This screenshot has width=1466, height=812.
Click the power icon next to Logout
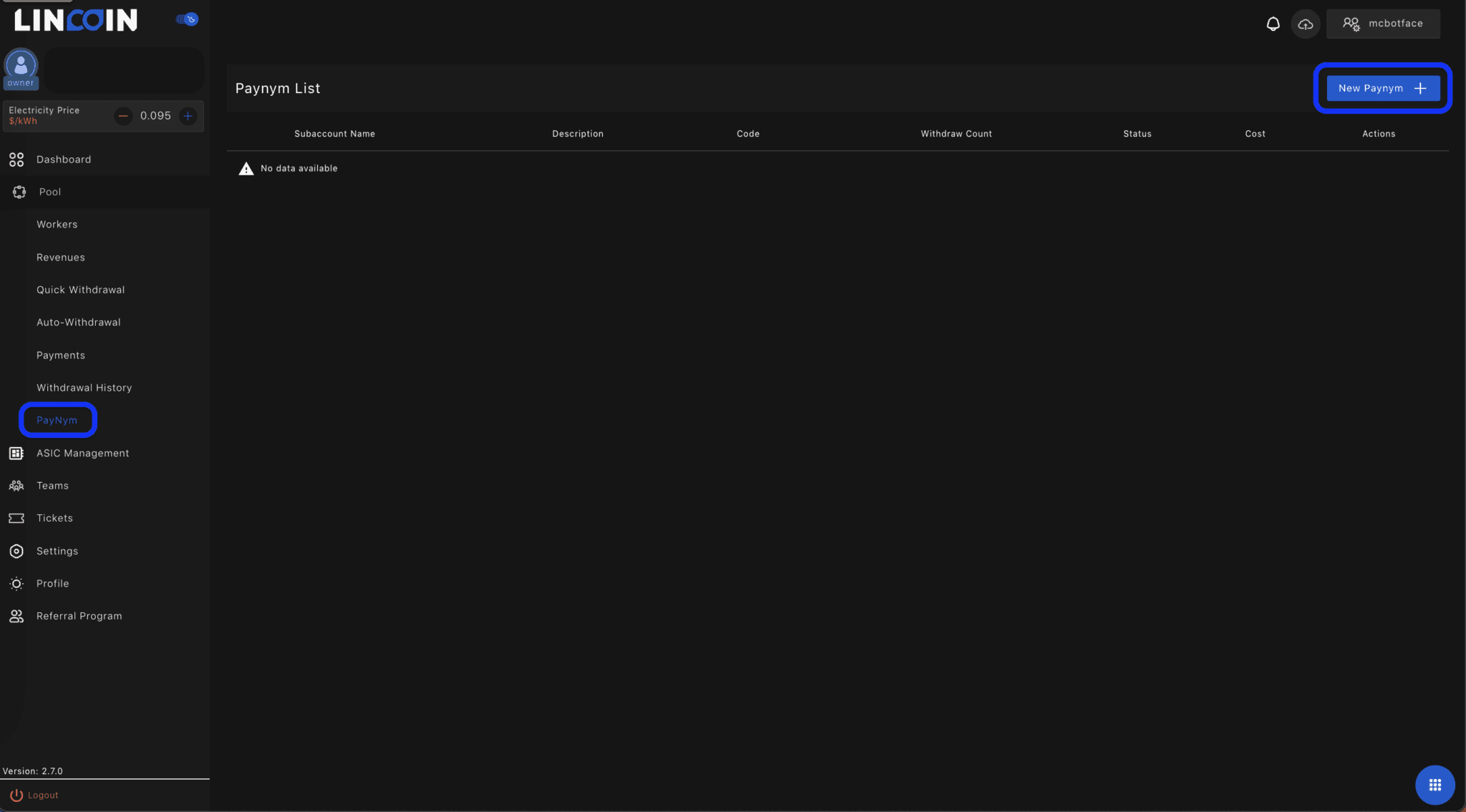pos(15,794)
